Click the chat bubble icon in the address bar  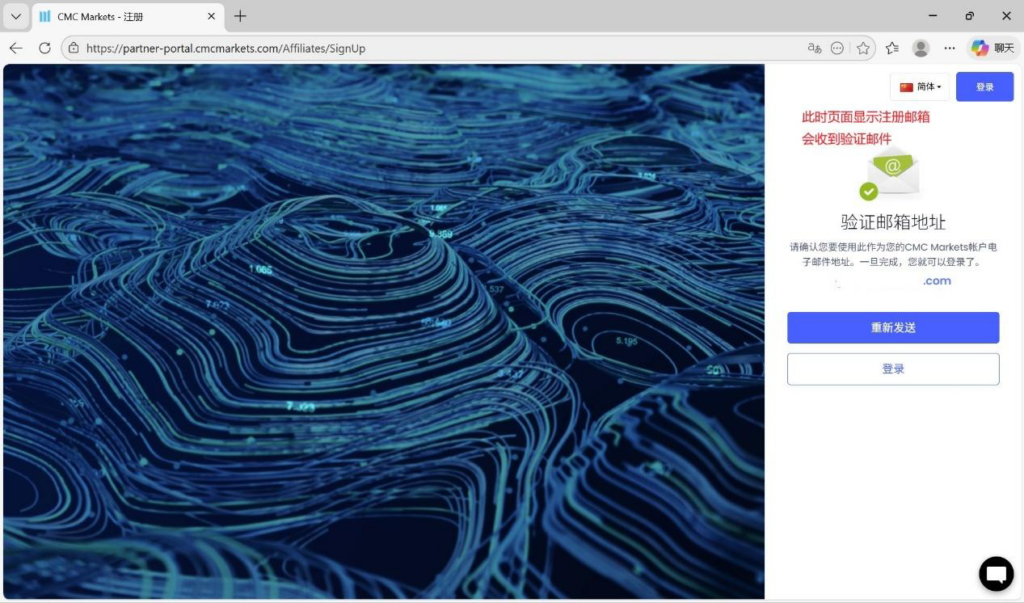coord(838,48)
